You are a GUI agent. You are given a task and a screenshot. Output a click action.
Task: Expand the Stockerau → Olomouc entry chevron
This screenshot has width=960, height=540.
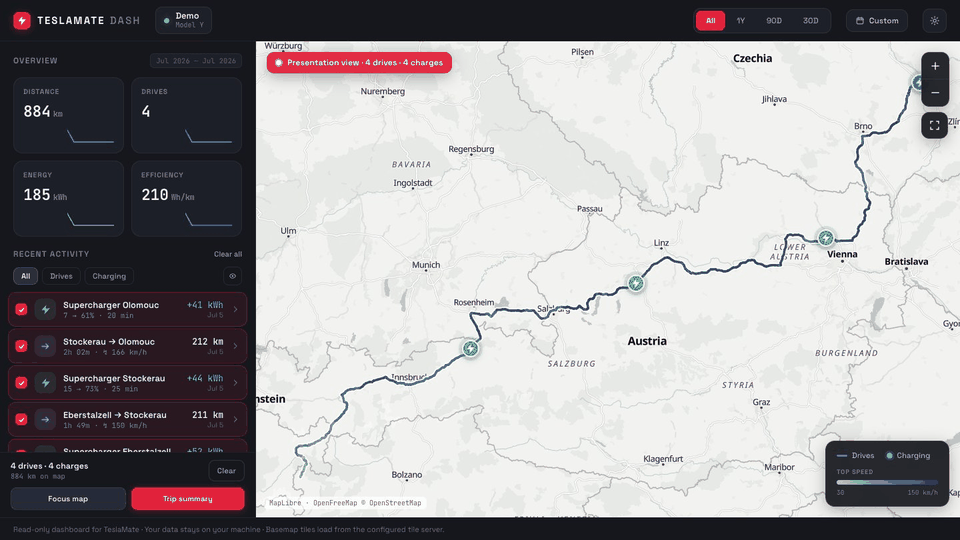235,346
